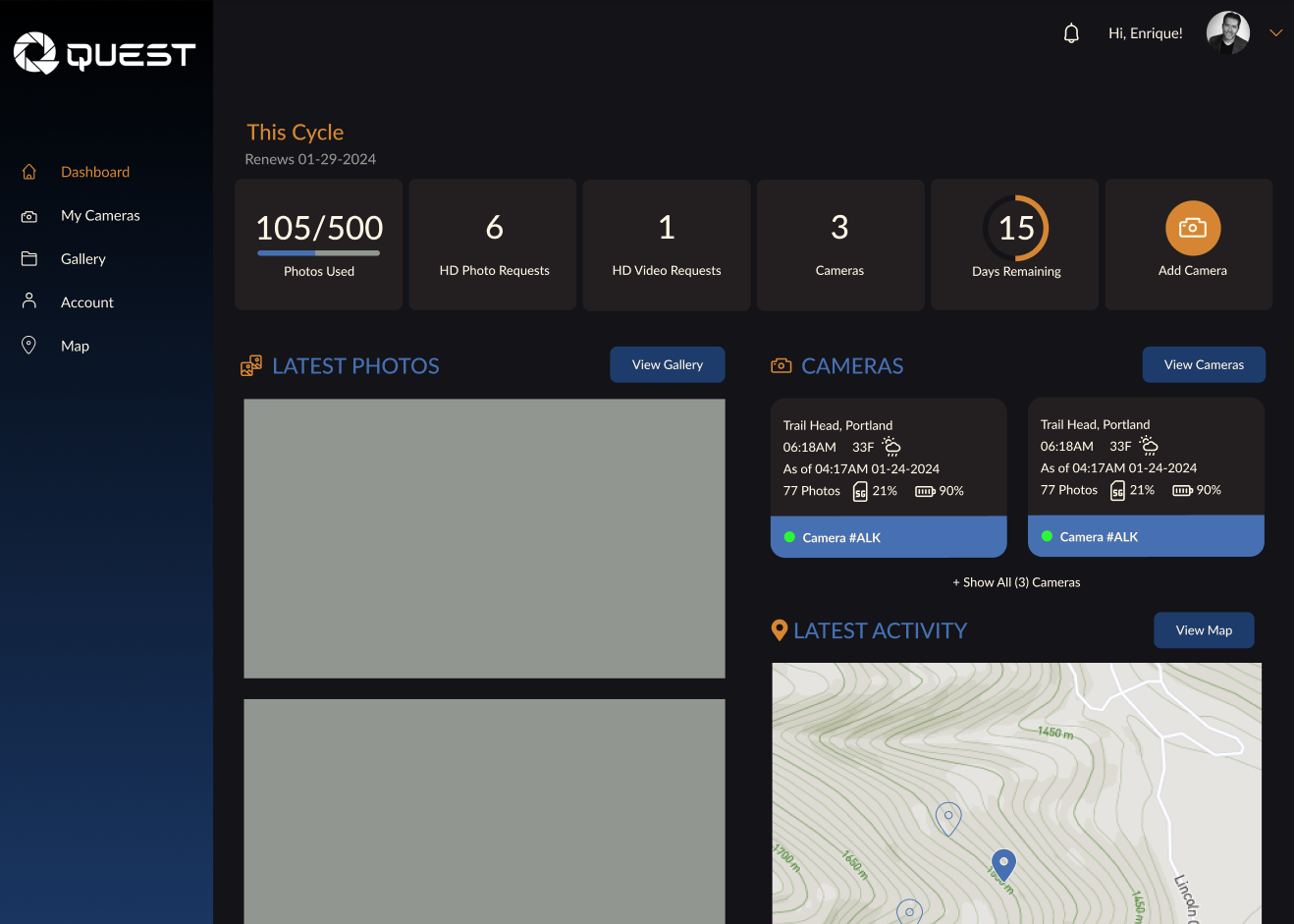
Task: Click the 5G SIM icon in right camera card
Action: point(1117,490)
